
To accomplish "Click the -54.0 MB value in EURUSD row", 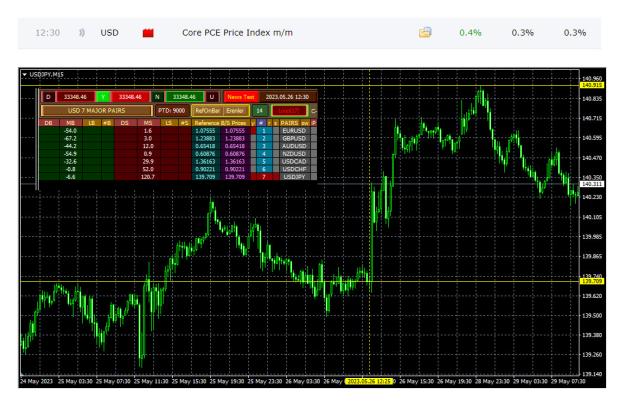I will [71, 131].
